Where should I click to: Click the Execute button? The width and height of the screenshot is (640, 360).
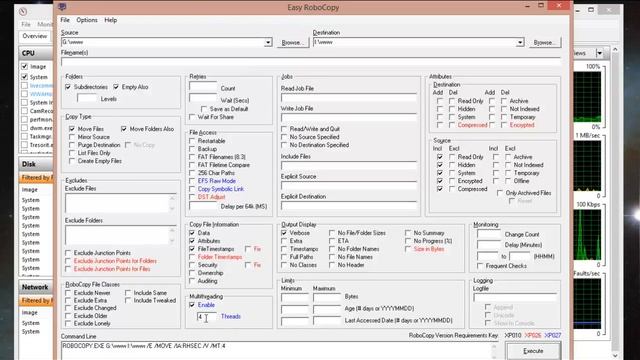click(533, 351)
